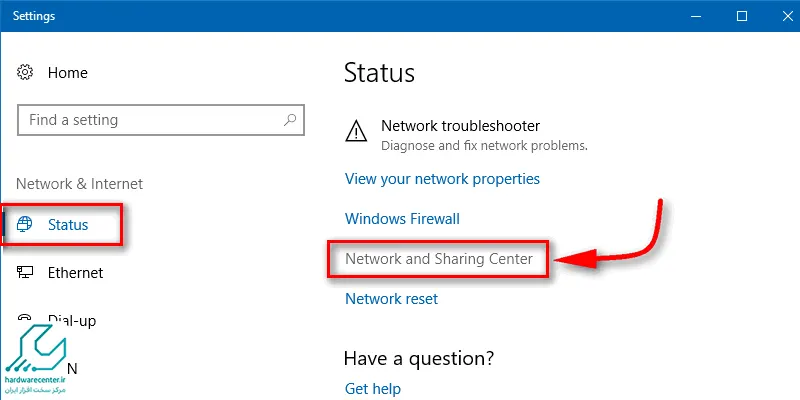Focus the Find a setting field
This screenshot has height=400, width=800.
tap(161, 120)
